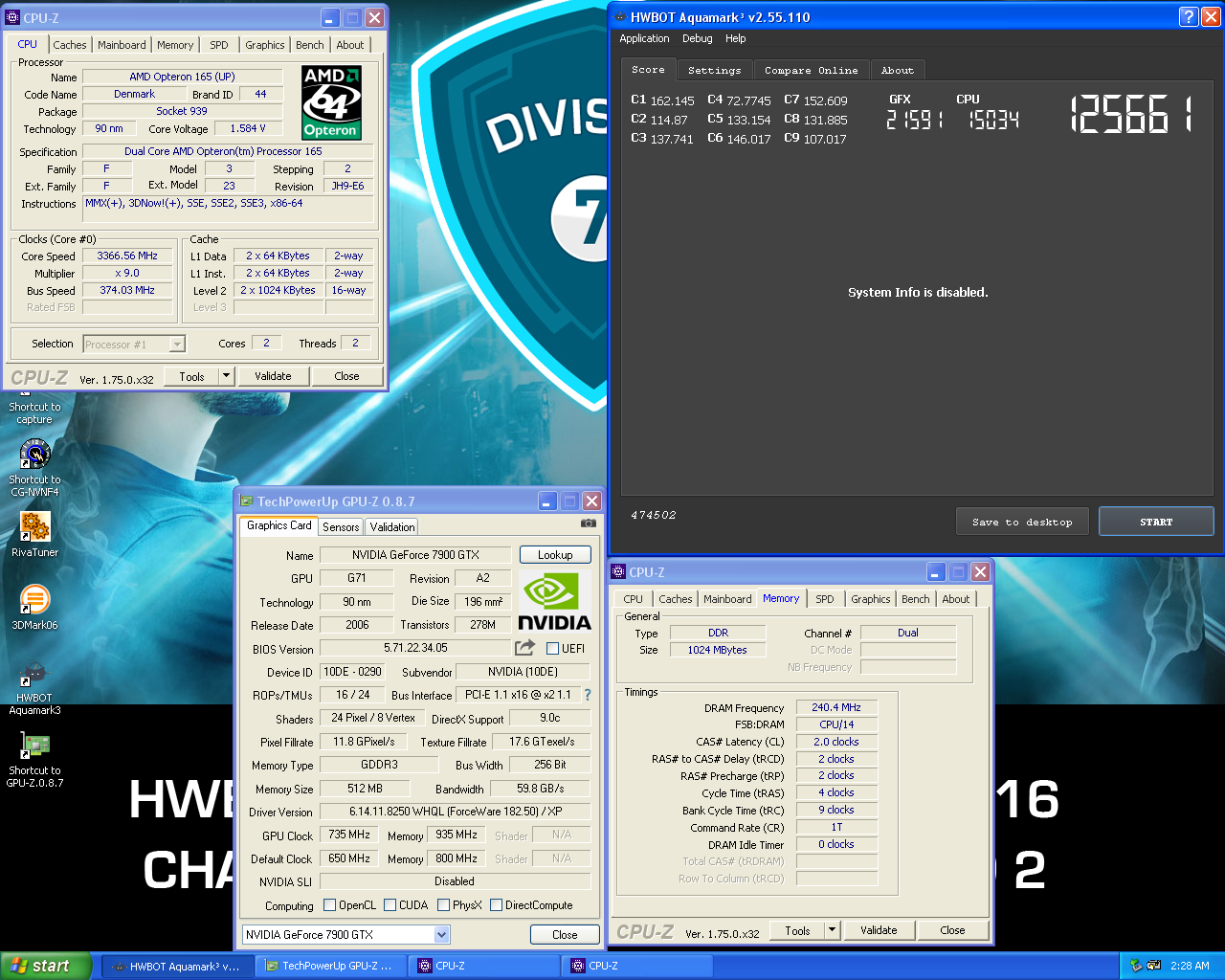Open the Help menu in Aquamark
Image resolution: width=1225 pixels, height=980 pixels.
(x=735, y=38)
